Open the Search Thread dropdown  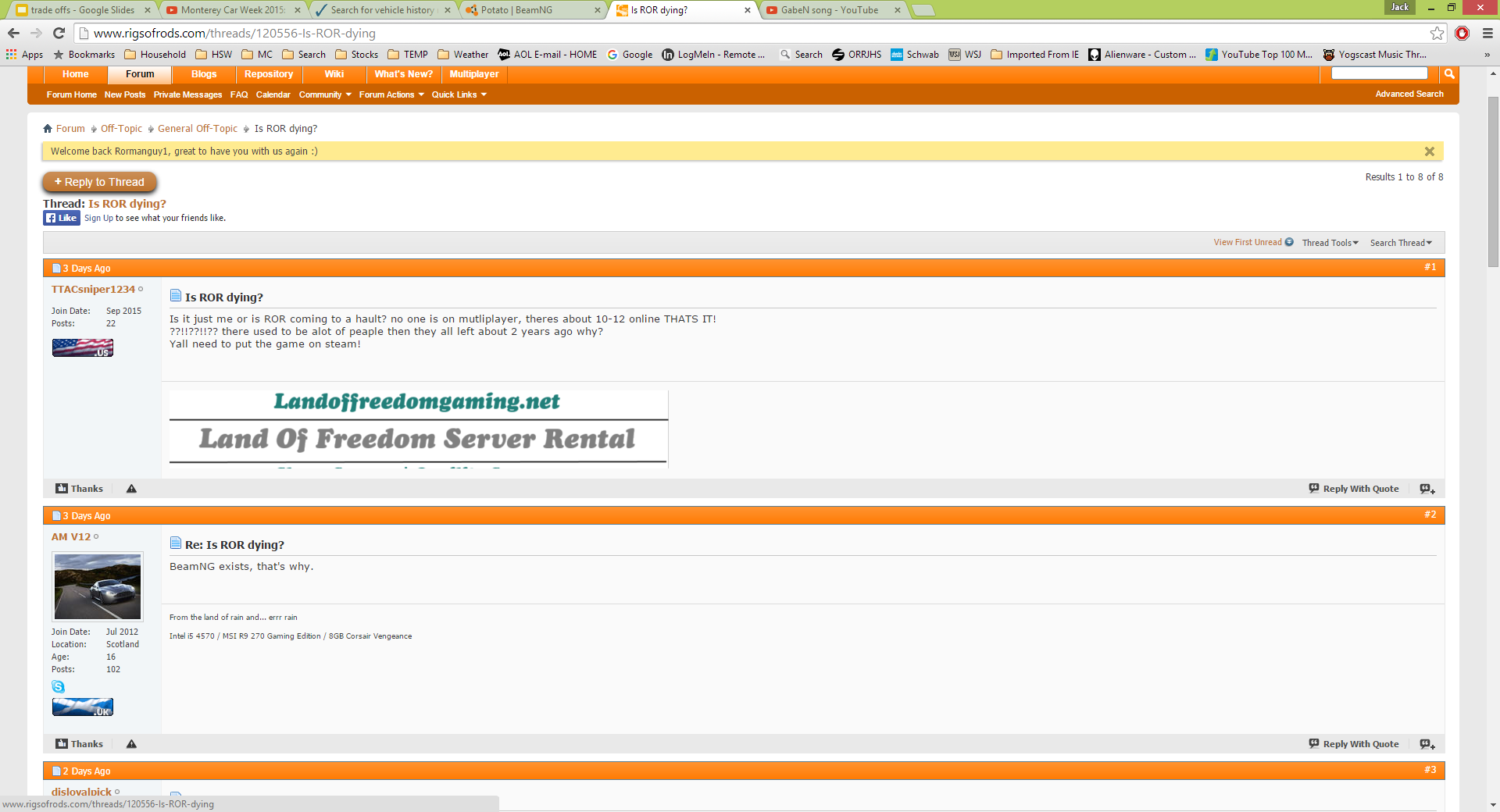point(1401,243)
